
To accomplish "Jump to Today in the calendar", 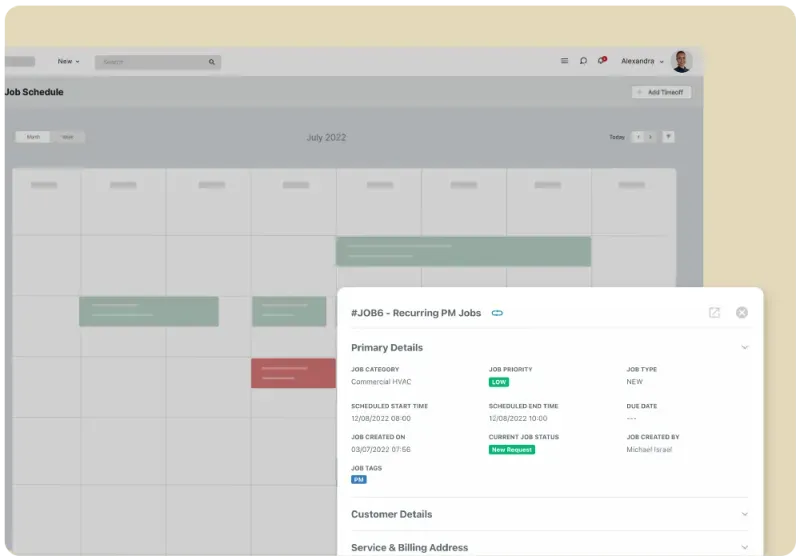I will point(617,137).
